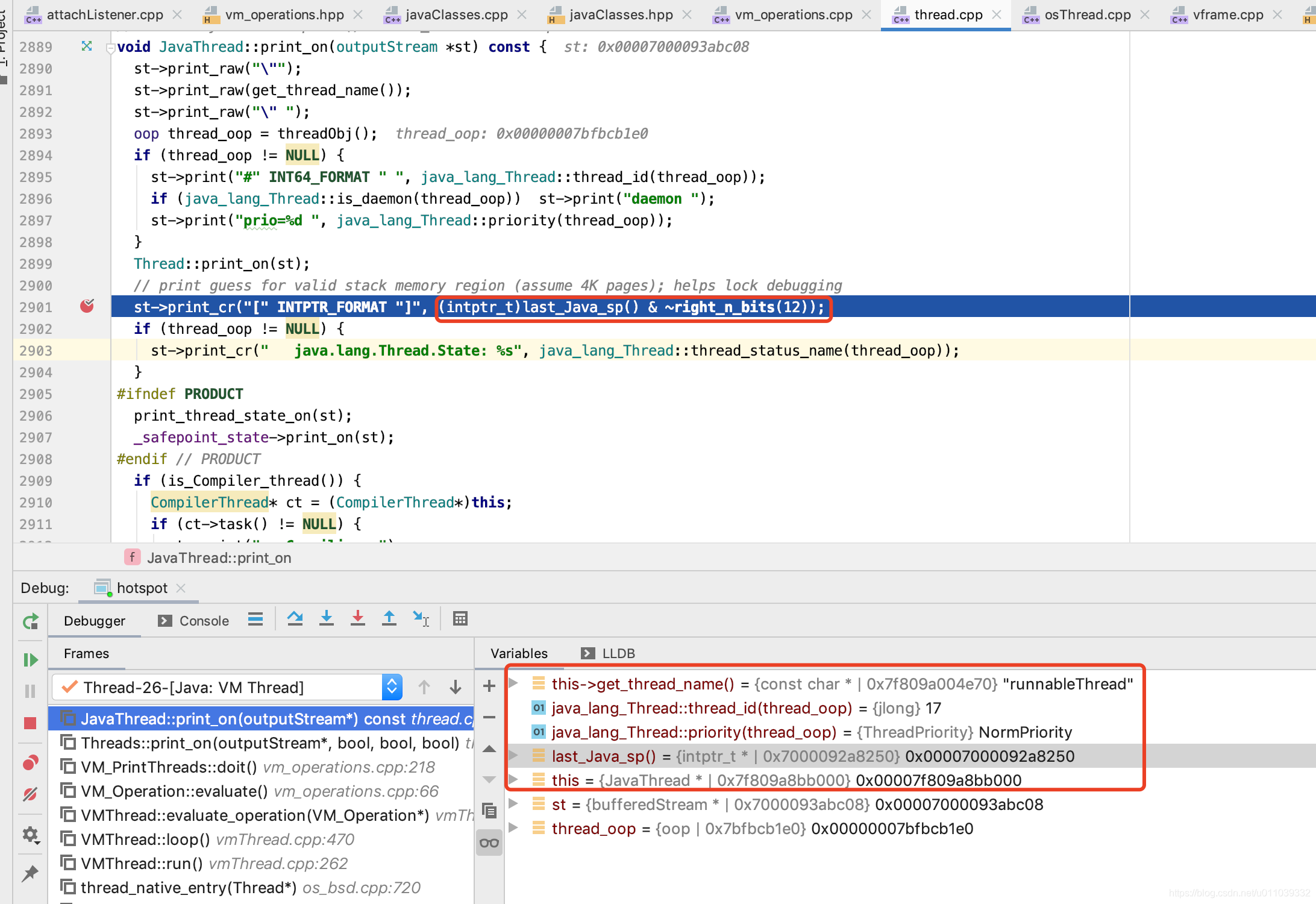The height and width of the screenshot is (904, 1316).
Task: Add new watch with plus button
Action: pyautogui.click(x=489, y=686)
